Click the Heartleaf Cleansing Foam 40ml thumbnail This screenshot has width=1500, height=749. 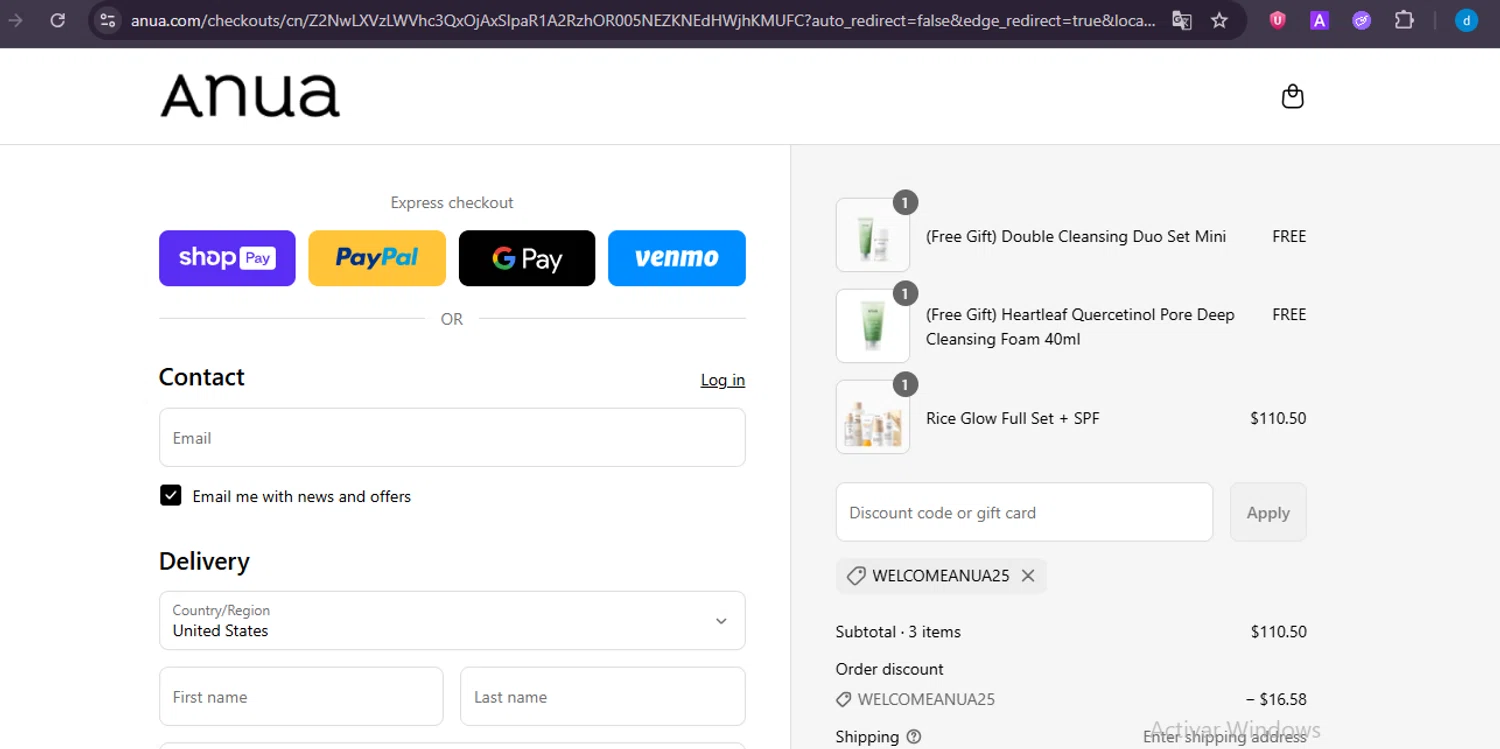(873, 326)
